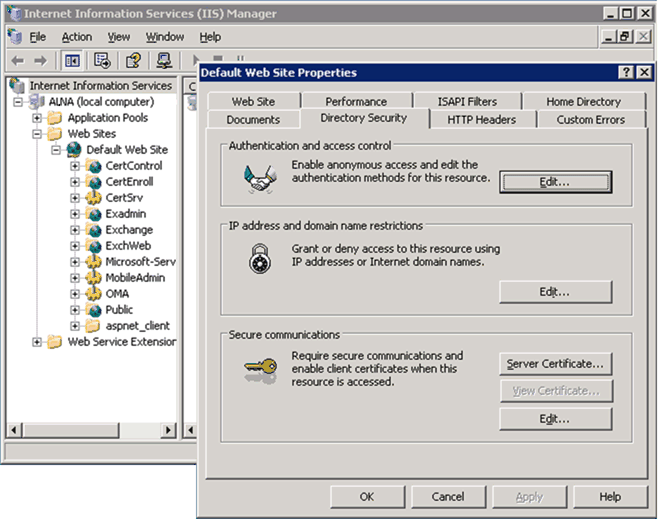The height and width of the screenshot is (519, 658).
Task: Click the OMA gear icon
Action: point(94,294)
